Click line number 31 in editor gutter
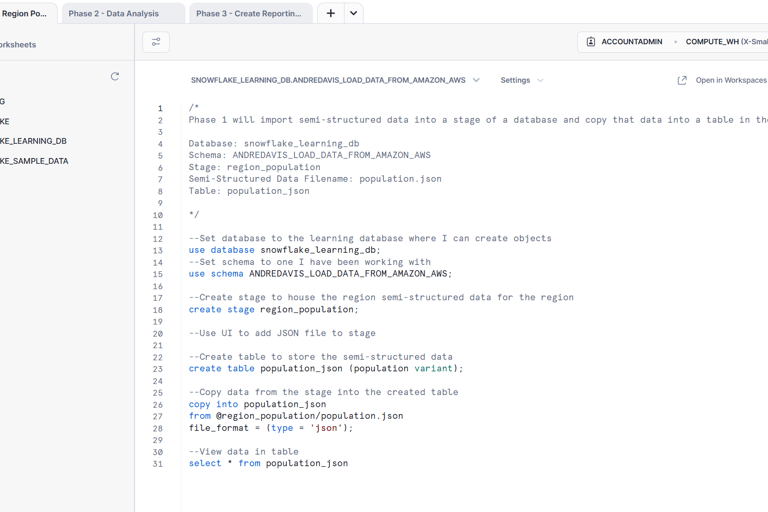Screen dimensions: 768x512 (157, 464)
